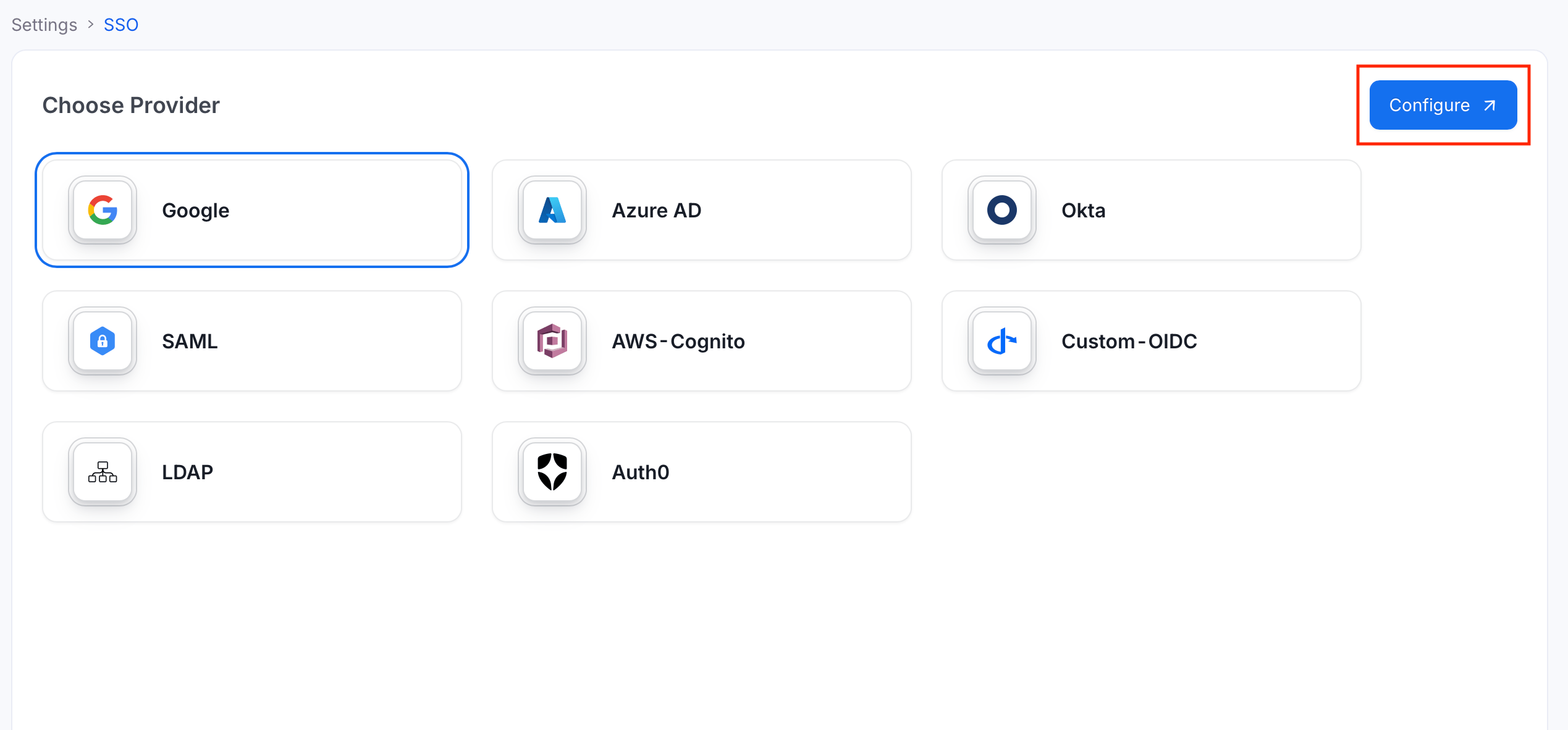This screenshot has width=1568, height=730.
Task: Choose the Auth0 provider name
Action: tap(641, 472)
